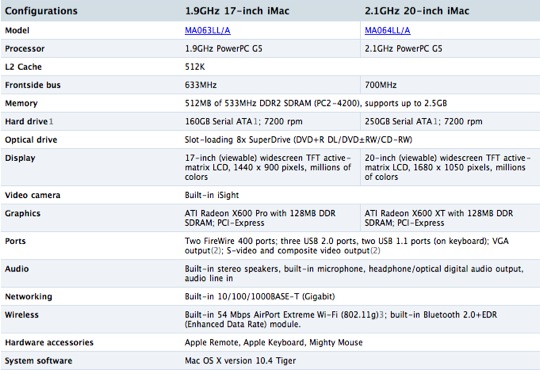Select the Frontside bus row label
Image resolution: width=540 pixels, height=370 pixels.
coord(33,85)
